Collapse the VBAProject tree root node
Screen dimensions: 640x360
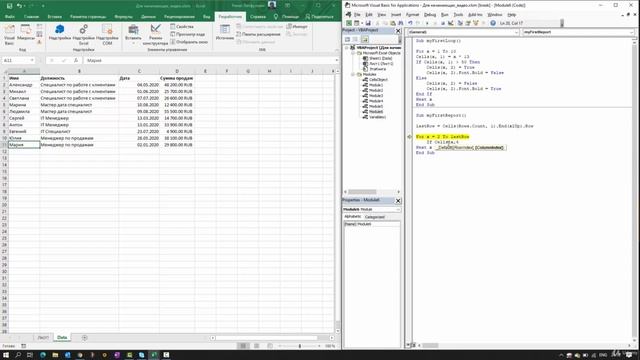347,48
